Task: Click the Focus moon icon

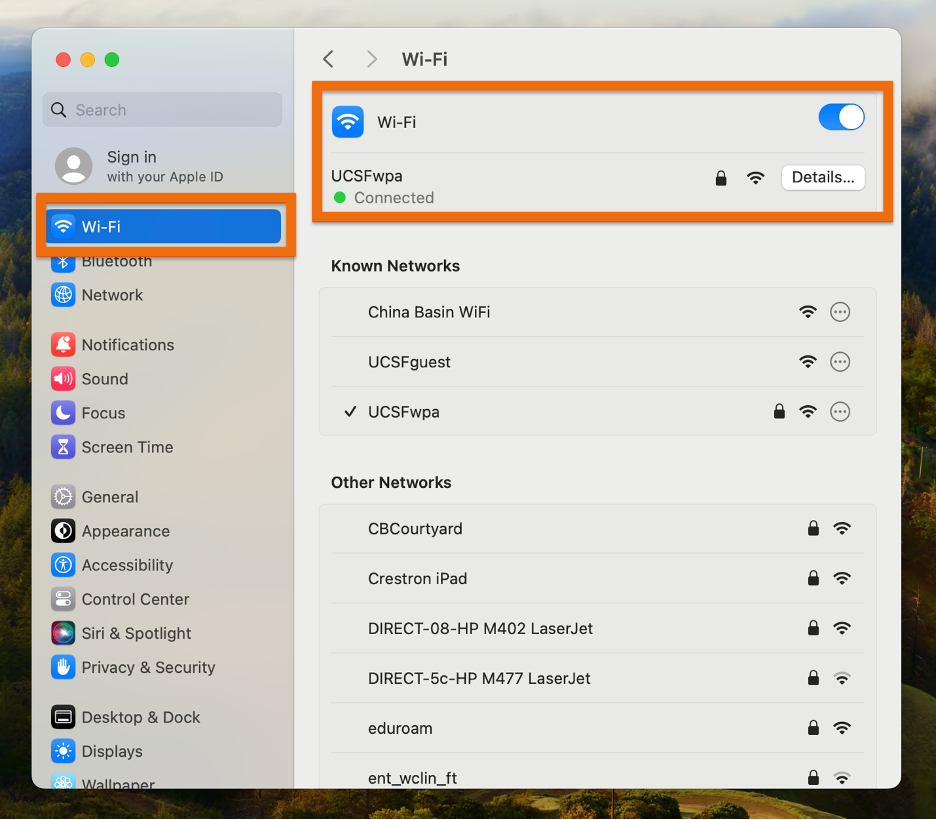Action: coord(63,413)
